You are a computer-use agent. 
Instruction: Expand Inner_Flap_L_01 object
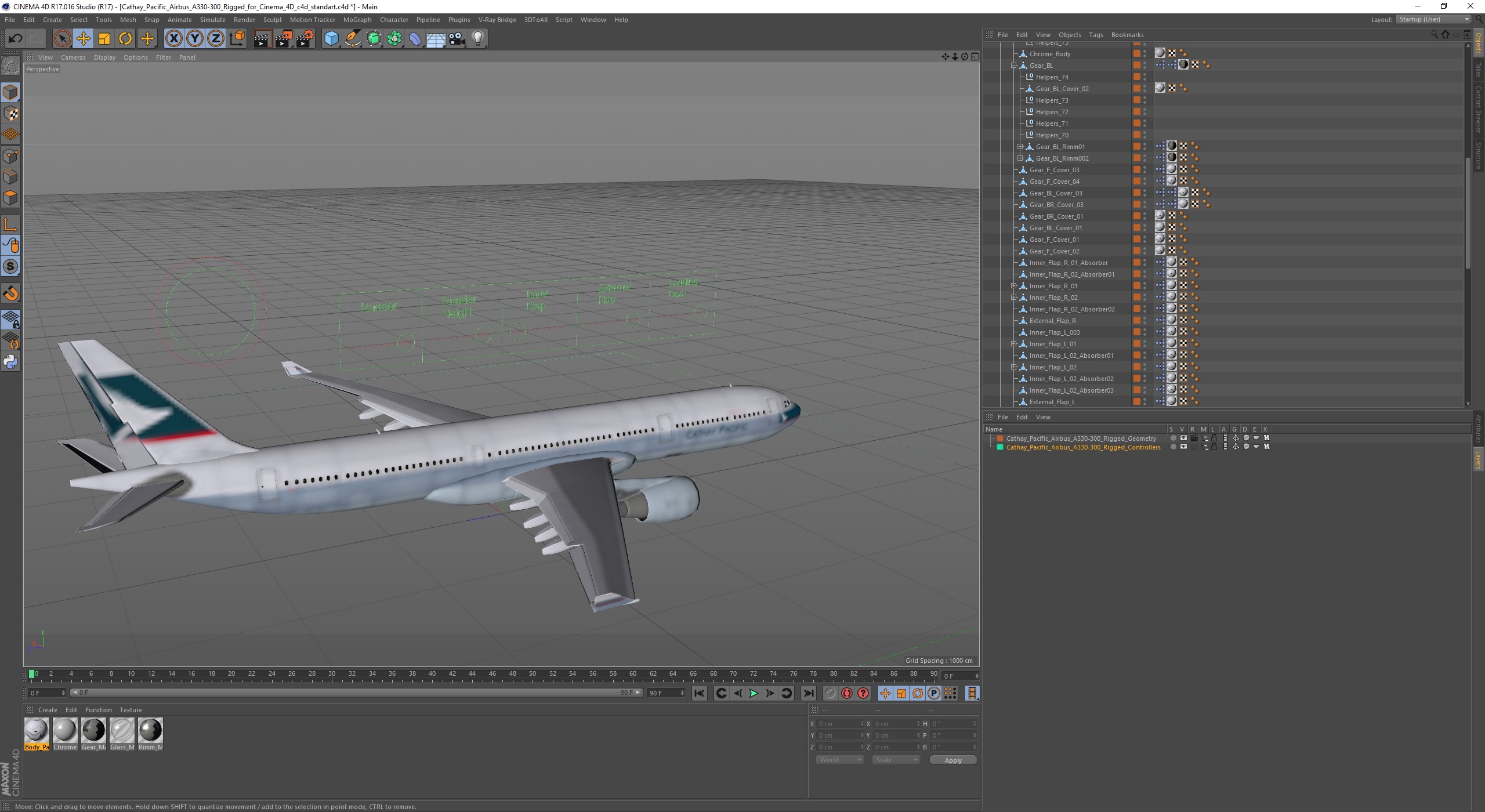click(x=1014, y=344)
